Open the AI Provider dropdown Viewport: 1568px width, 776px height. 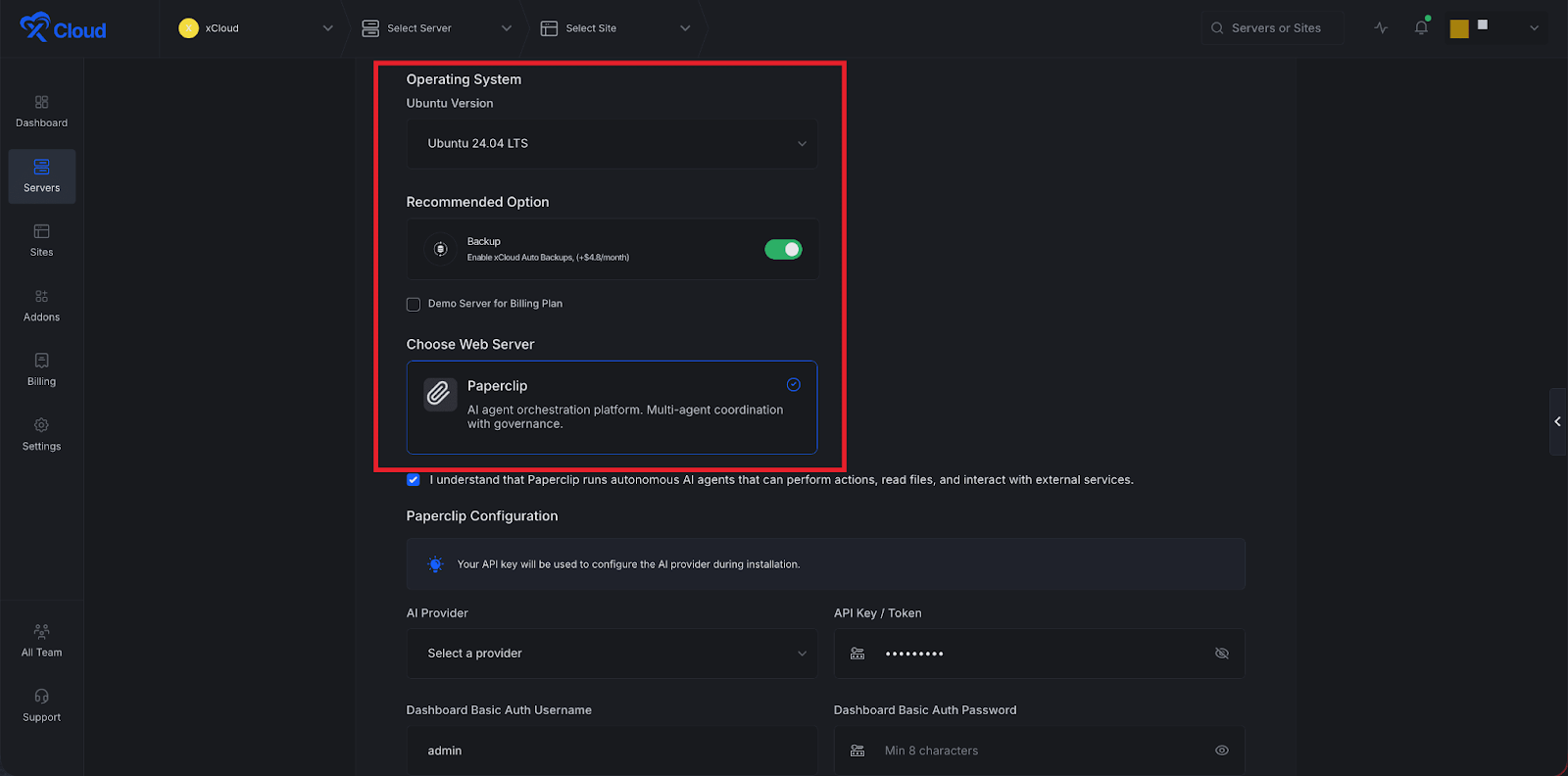click(x=612, y=654)
